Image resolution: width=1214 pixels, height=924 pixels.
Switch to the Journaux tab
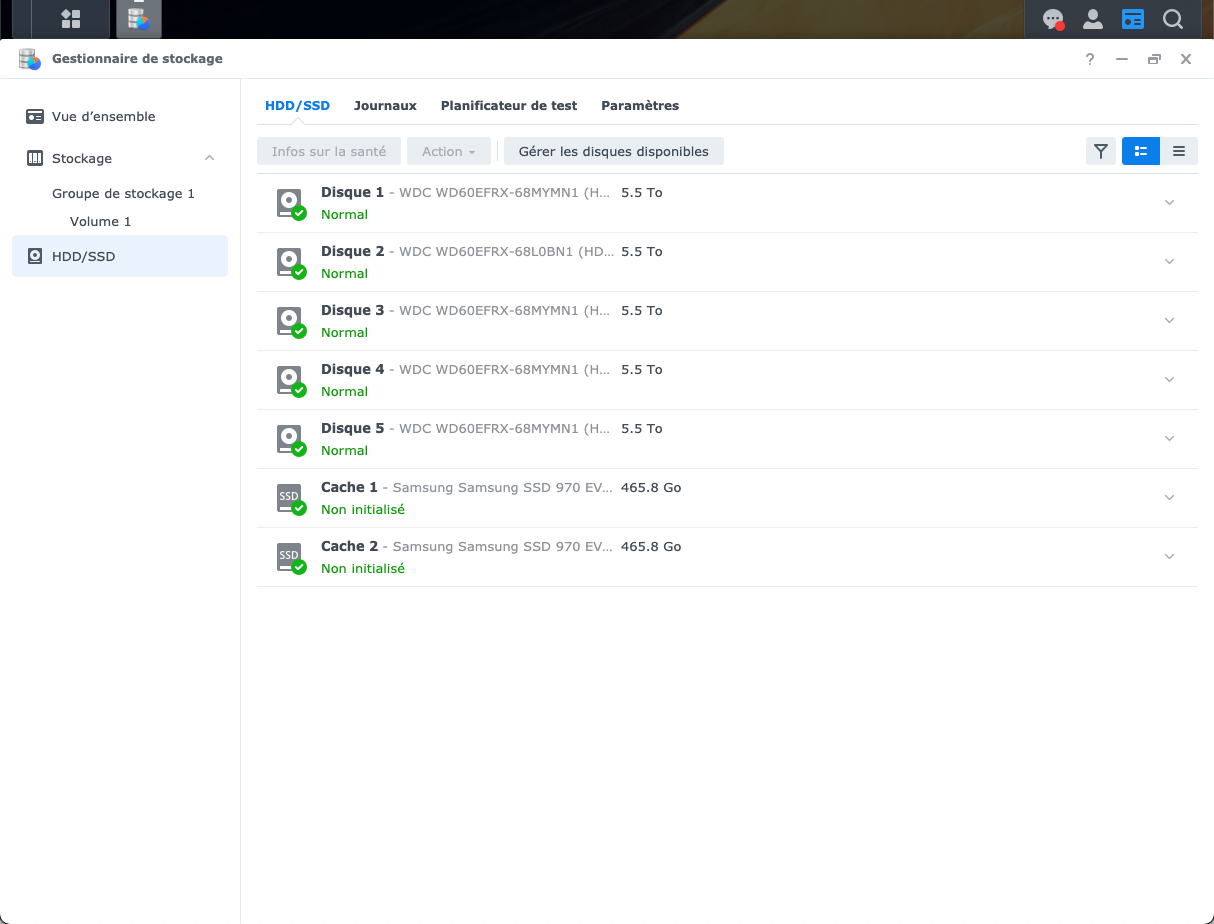click(385, 105)
